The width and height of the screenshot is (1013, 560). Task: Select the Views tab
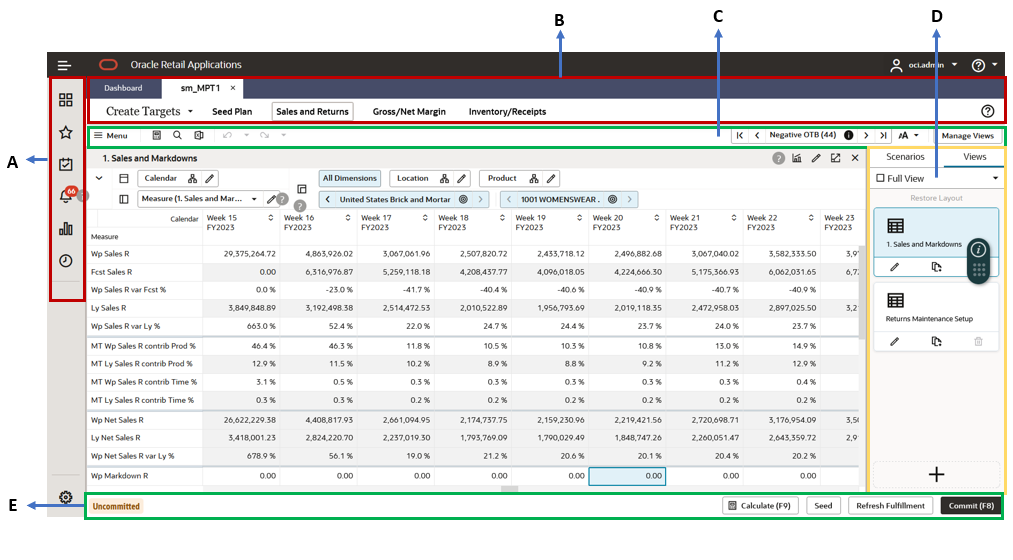coord(974,157)
